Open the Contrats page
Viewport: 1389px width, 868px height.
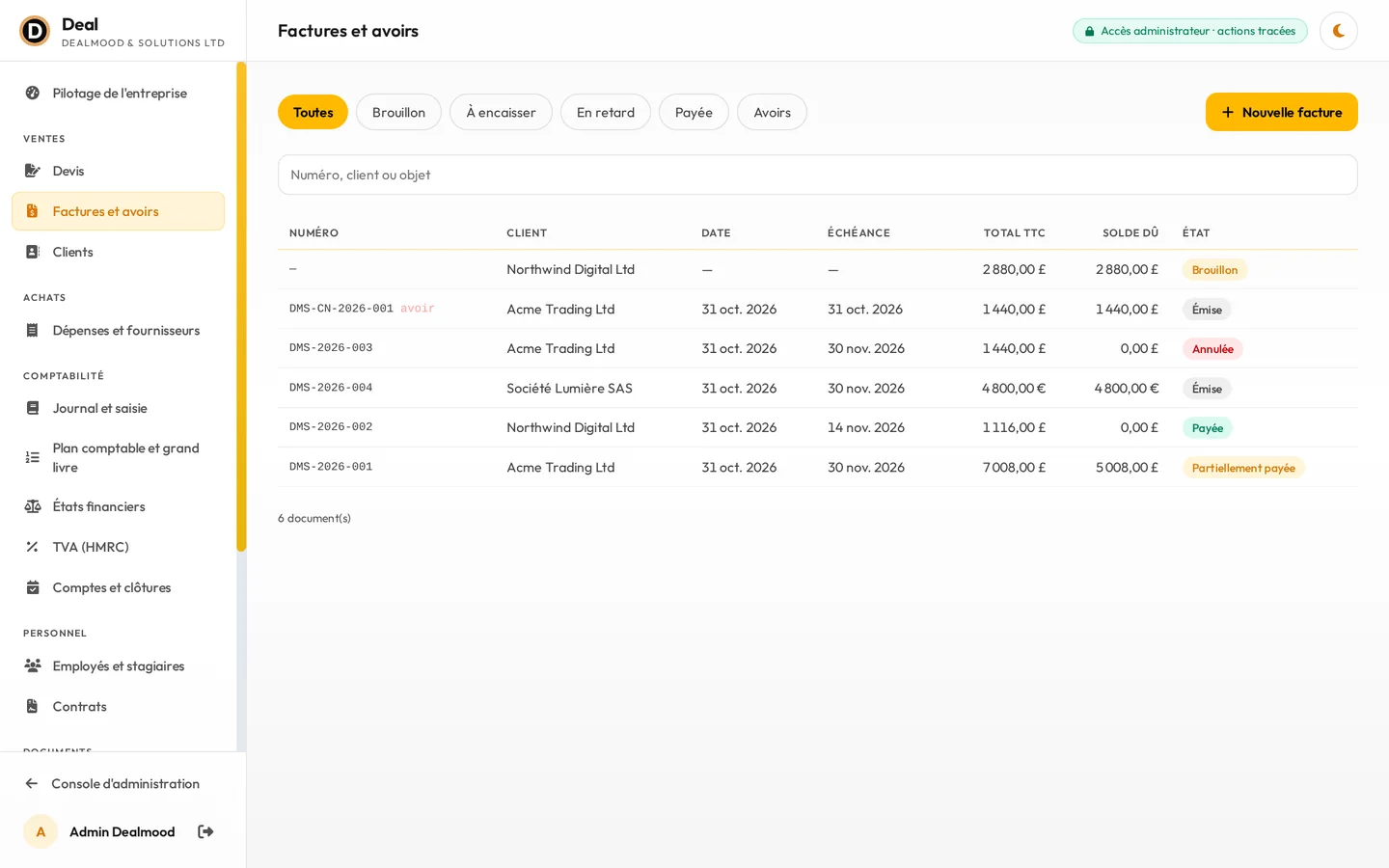[118, 706]
